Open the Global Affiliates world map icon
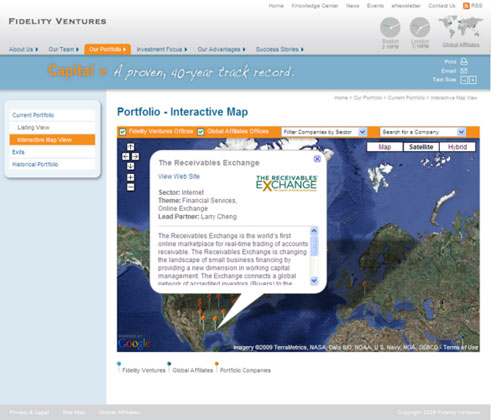This screenshot has height=420, width=491. [460, 27]
